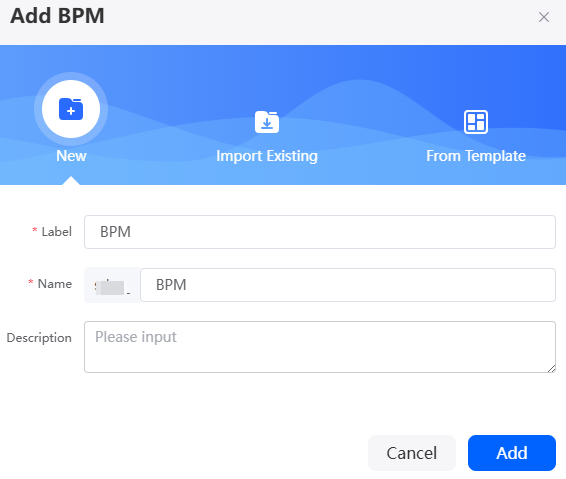Switch to the From Template tab label
Screen dimensions: 566x479
476,156
